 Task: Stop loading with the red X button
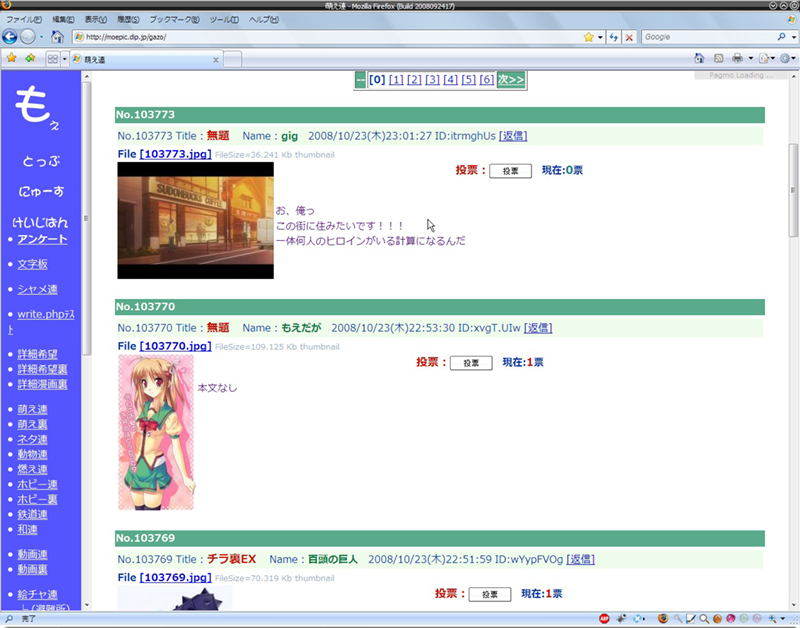pos(629,37)
